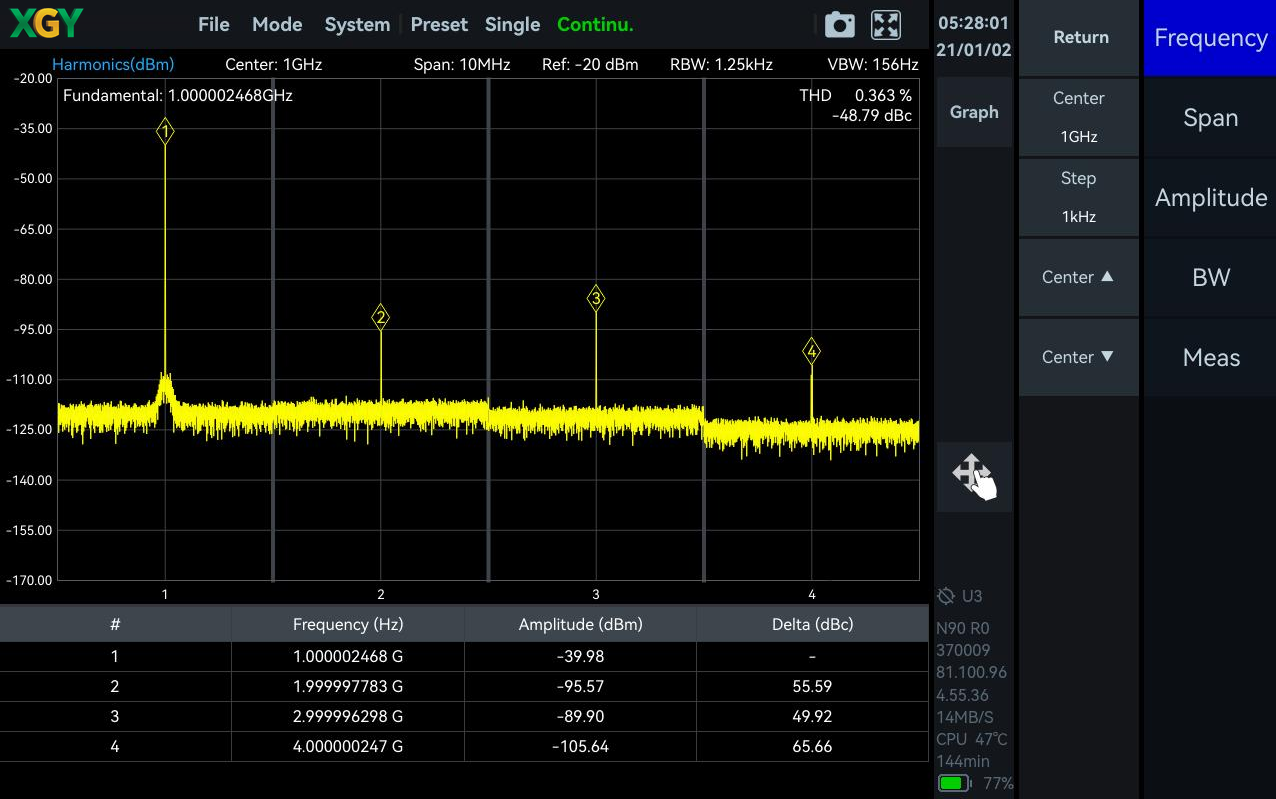Click the Span: 10MHz readout
The height and width of the screenshot is (799, 1276).
[462, 65]
